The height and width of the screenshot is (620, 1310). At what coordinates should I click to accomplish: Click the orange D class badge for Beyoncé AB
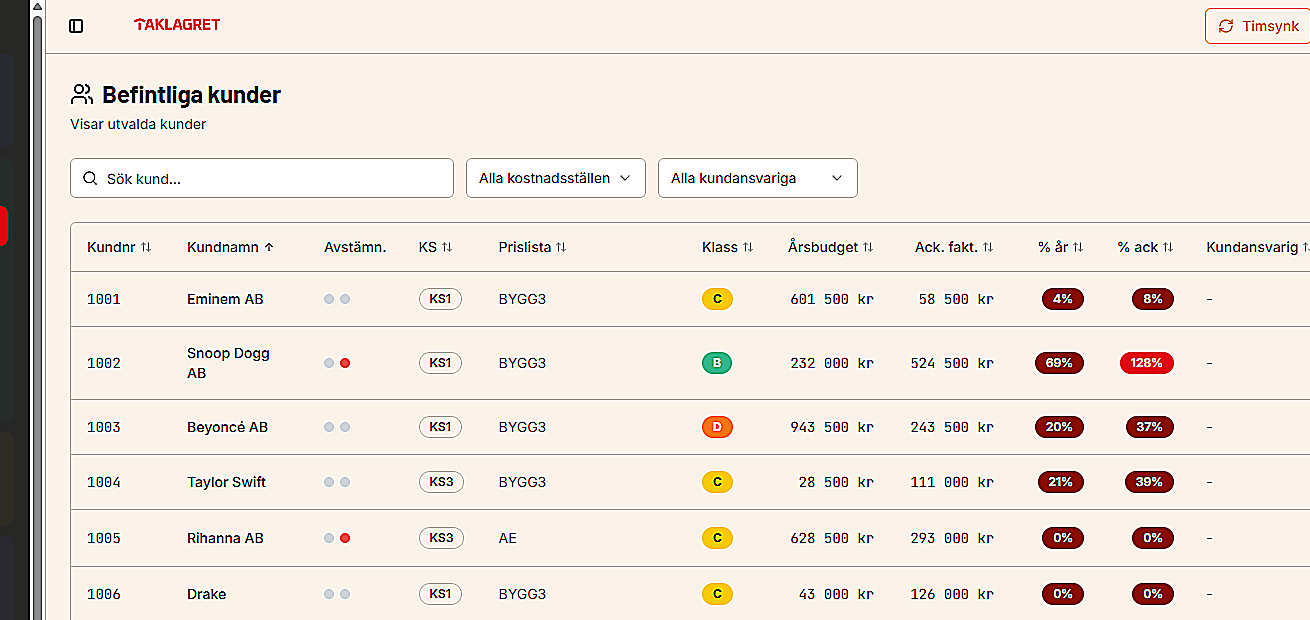(x=717, y=427)
